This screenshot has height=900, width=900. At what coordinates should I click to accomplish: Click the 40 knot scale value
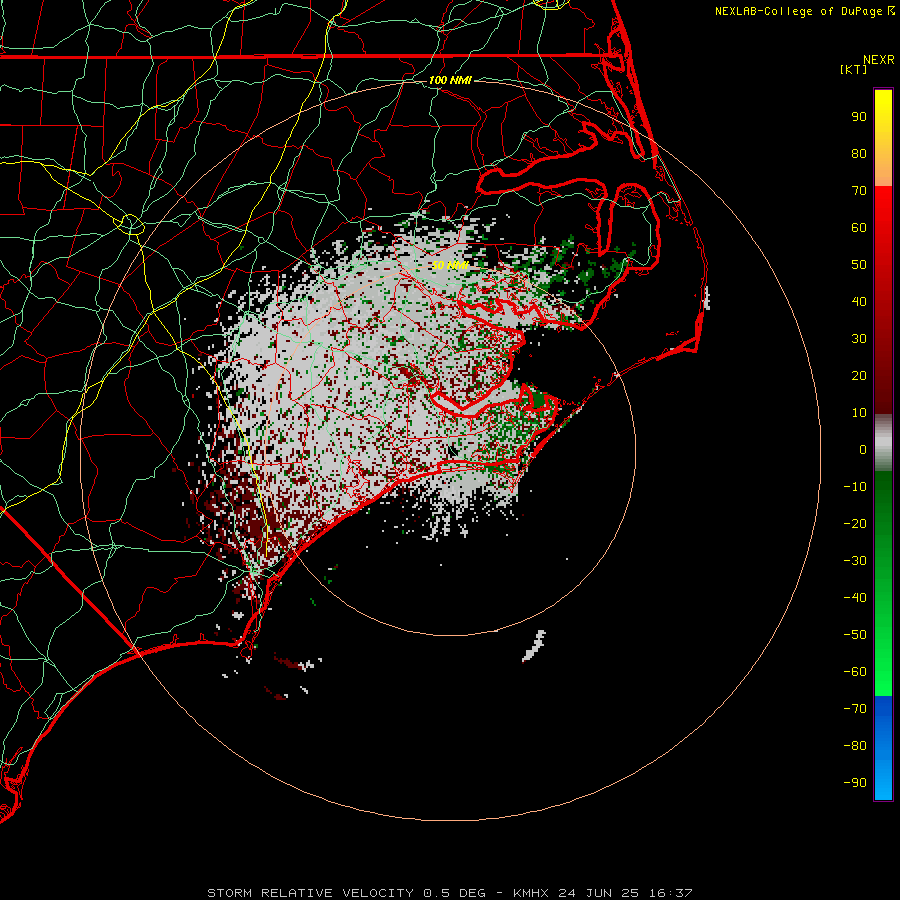point(859,302)
